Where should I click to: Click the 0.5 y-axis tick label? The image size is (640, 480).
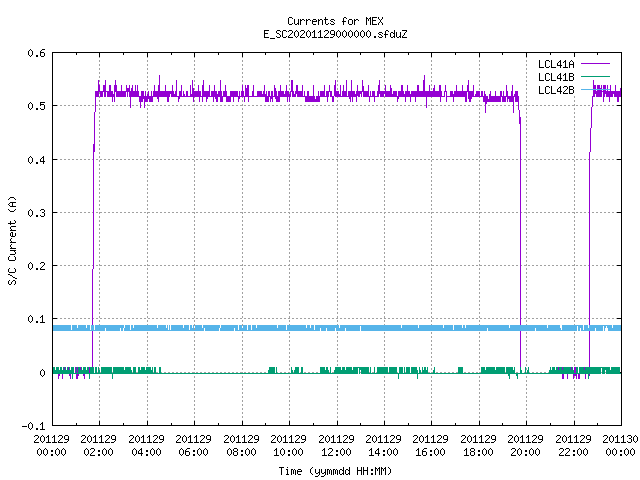click(36, 106)
